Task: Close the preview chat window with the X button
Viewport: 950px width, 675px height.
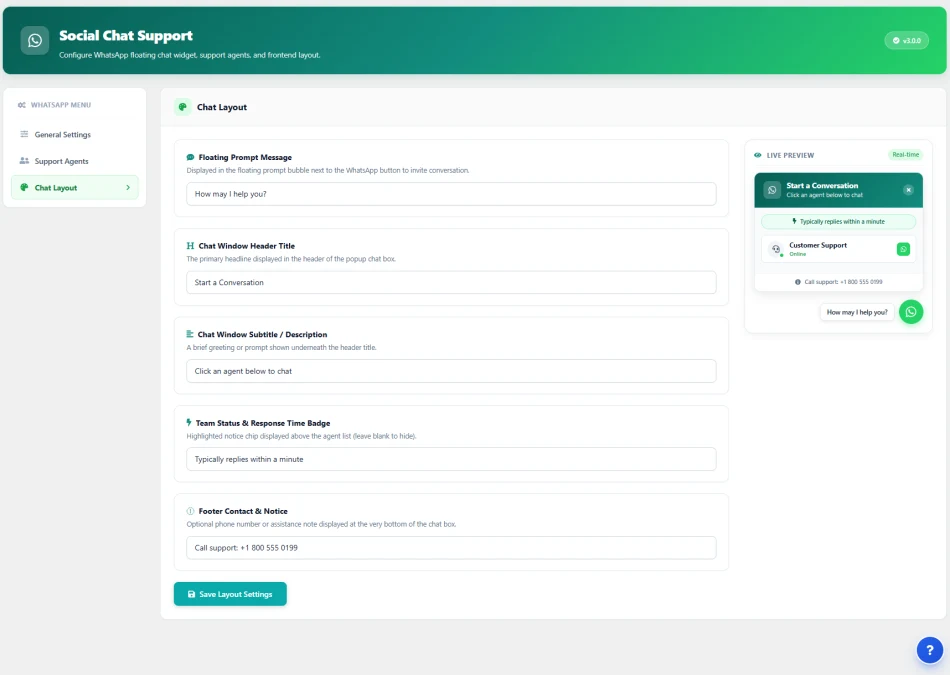Action: [908, 190]
